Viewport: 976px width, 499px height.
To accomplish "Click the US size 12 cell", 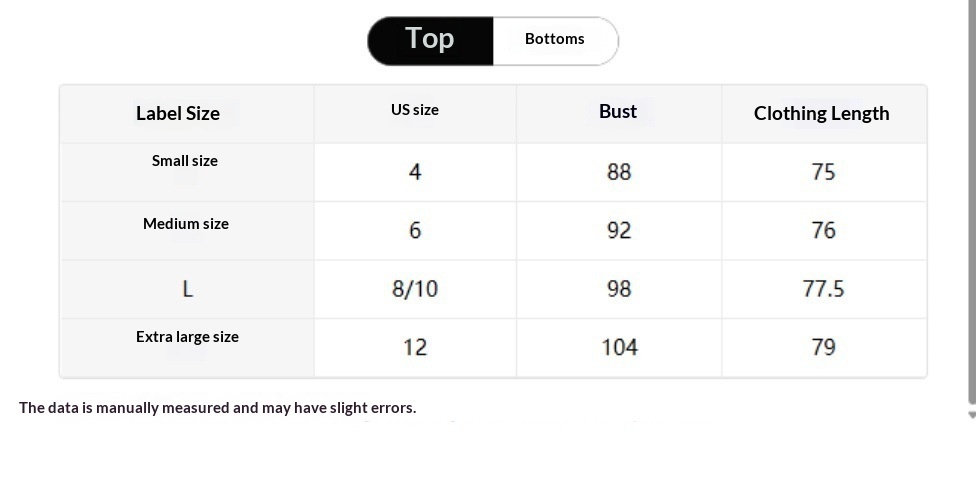I will click(415, 348).
